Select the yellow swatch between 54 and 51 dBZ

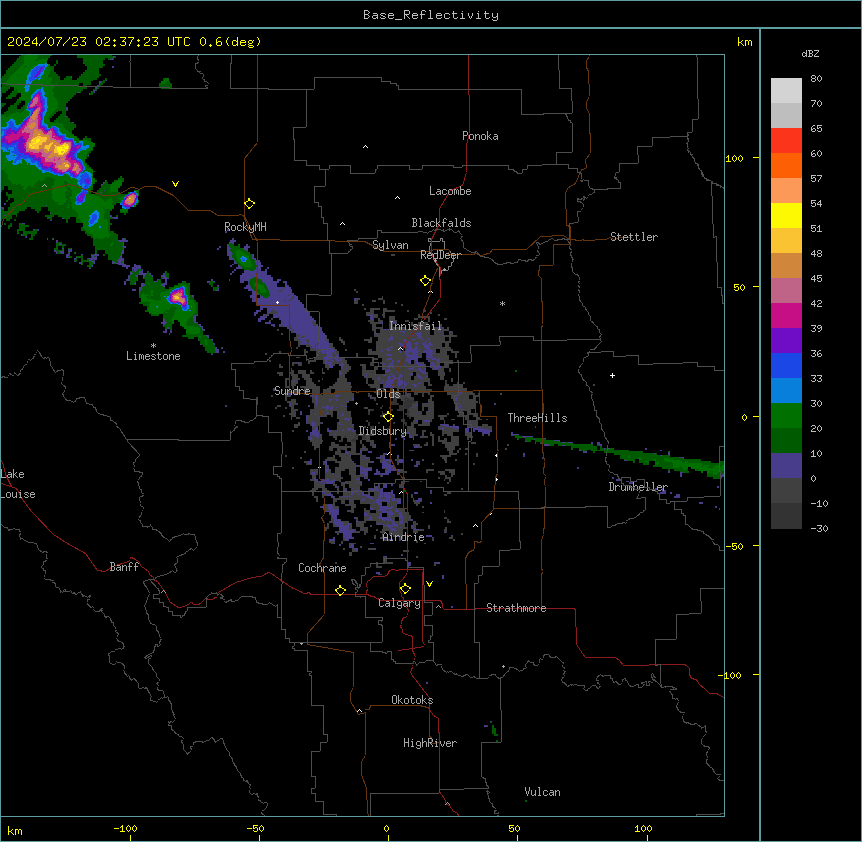pos(786,216)
